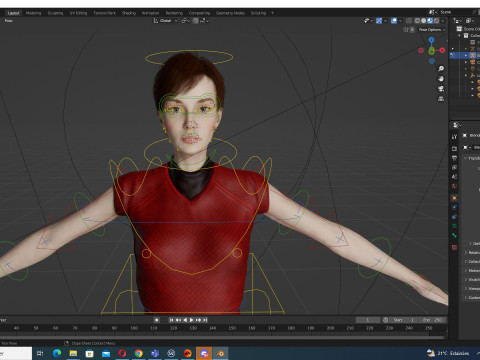Play the animation in reverse

point(185,320)
